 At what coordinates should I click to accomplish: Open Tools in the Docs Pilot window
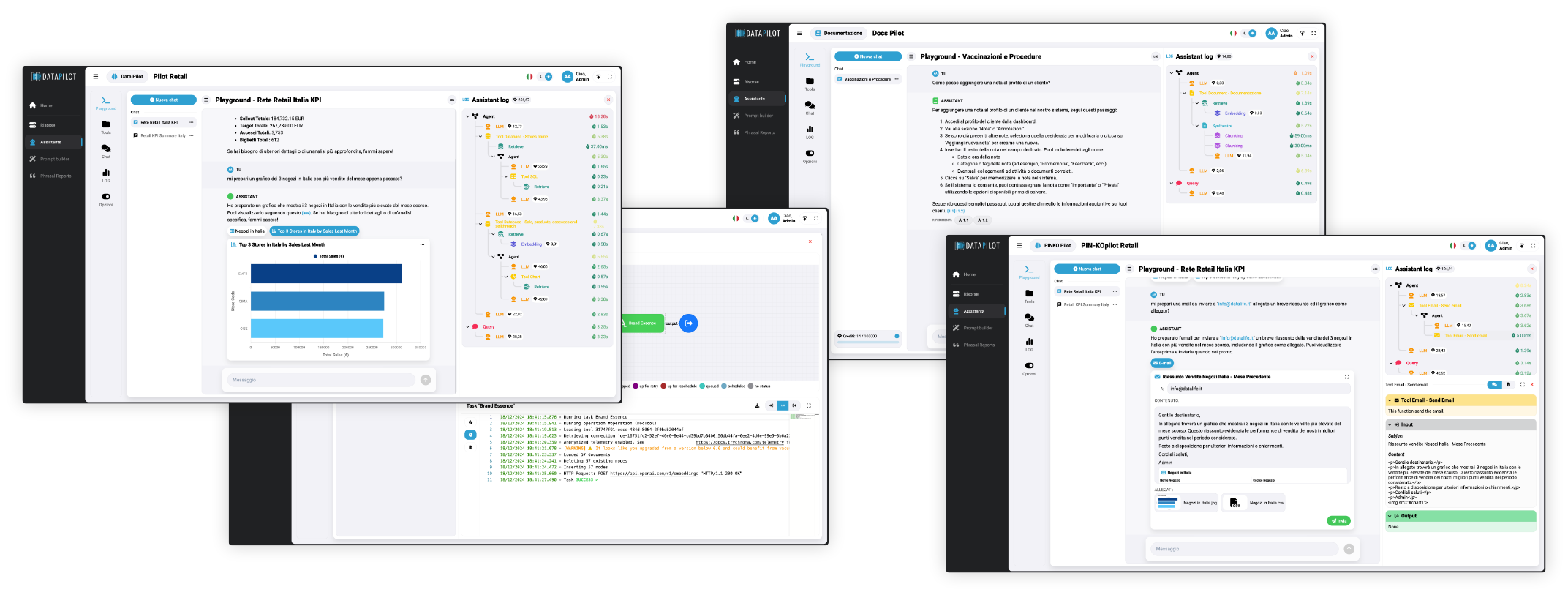pyautogui.click(x=810, y=84)
